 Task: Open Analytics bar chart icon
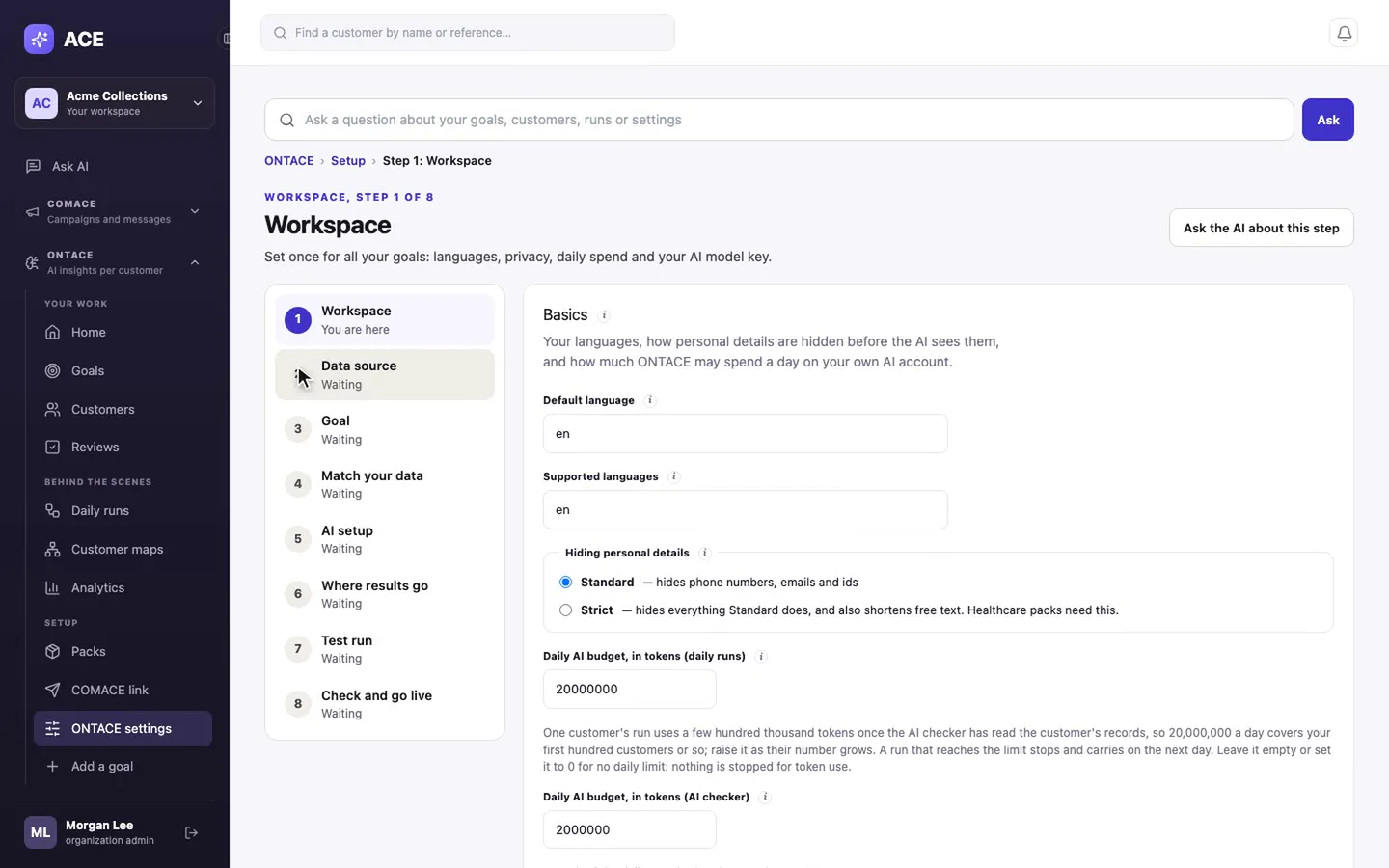pos(53,587)
